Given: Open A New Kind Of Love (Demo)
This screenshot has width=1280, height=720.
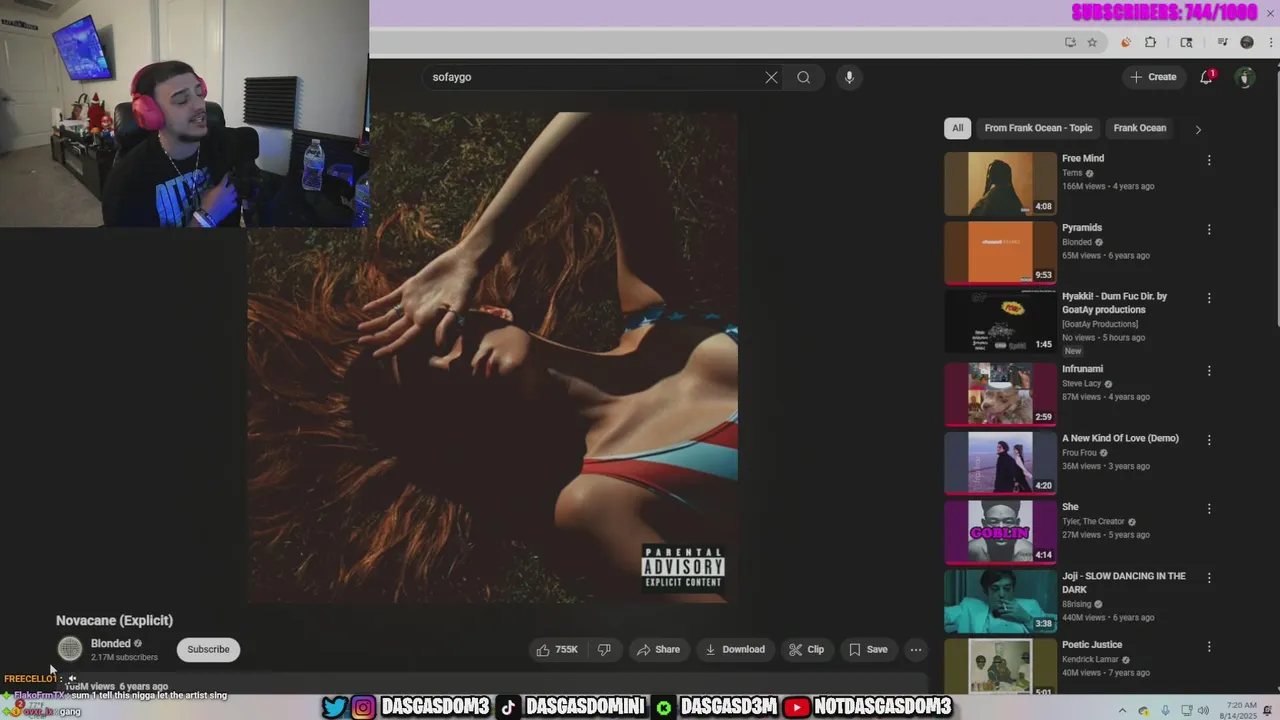Looking at the screenshot, I should coord(1120,438).
